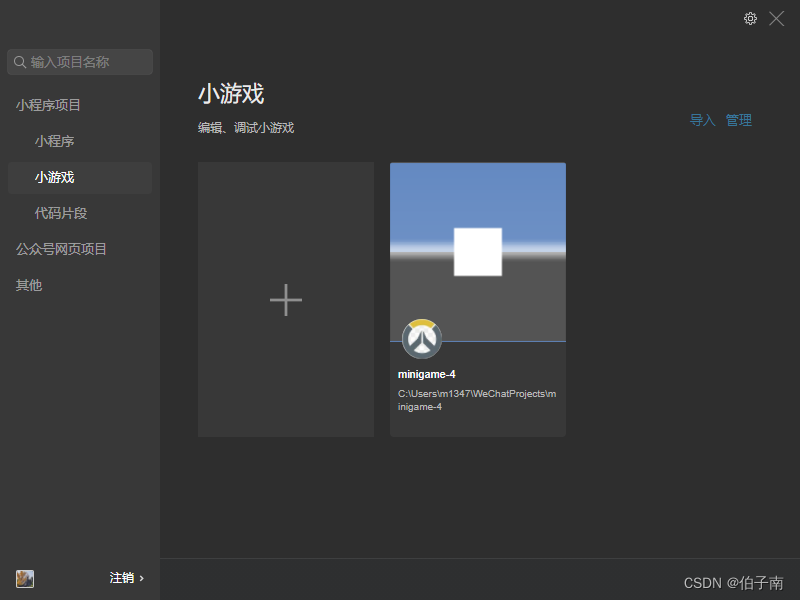The image size is (800, 600).
Task: Click the project name search field
Action: click(80, 62)
